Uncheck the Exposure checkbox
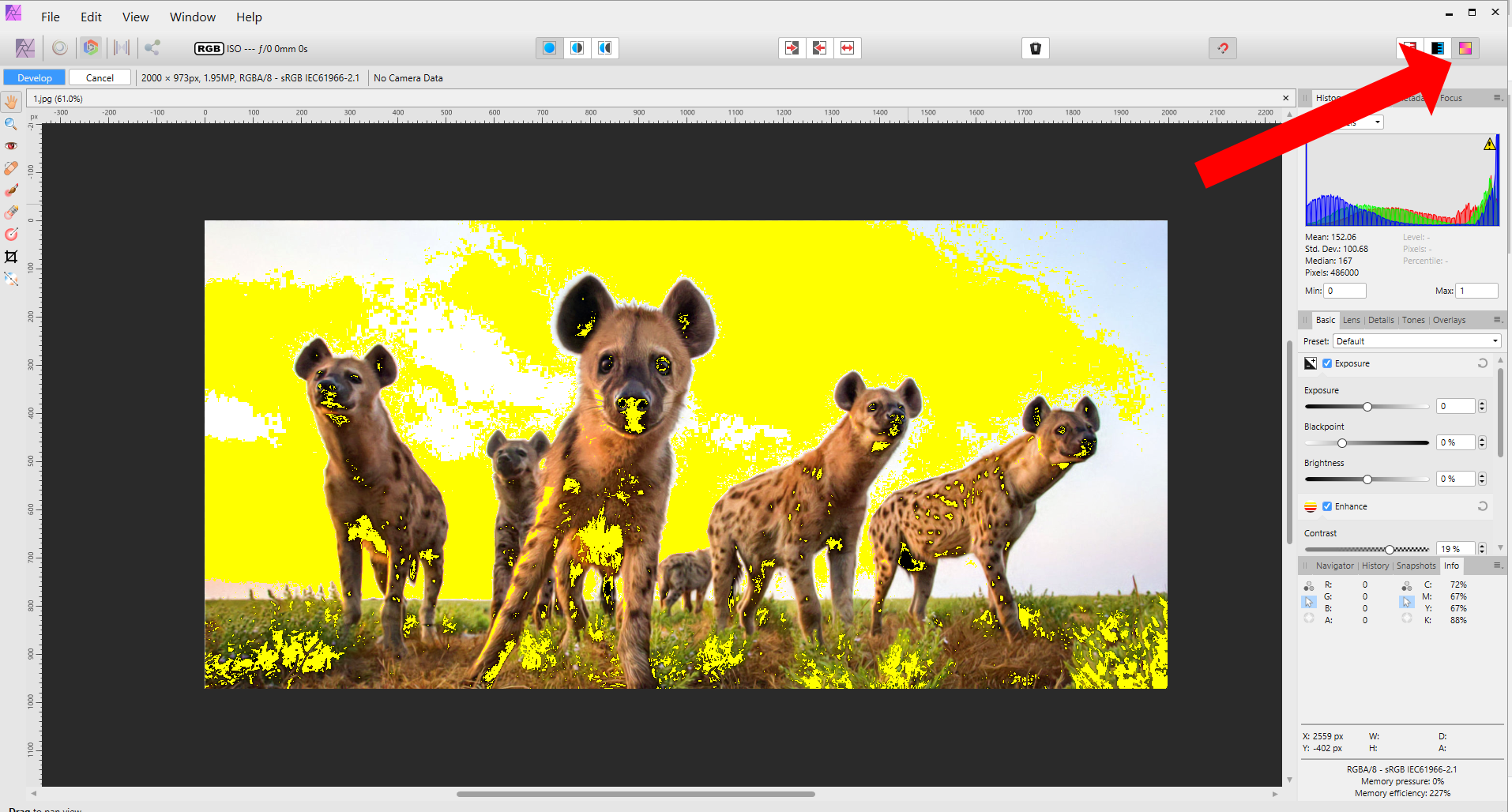This screenshot has height=812, width=1512. 1327,363
